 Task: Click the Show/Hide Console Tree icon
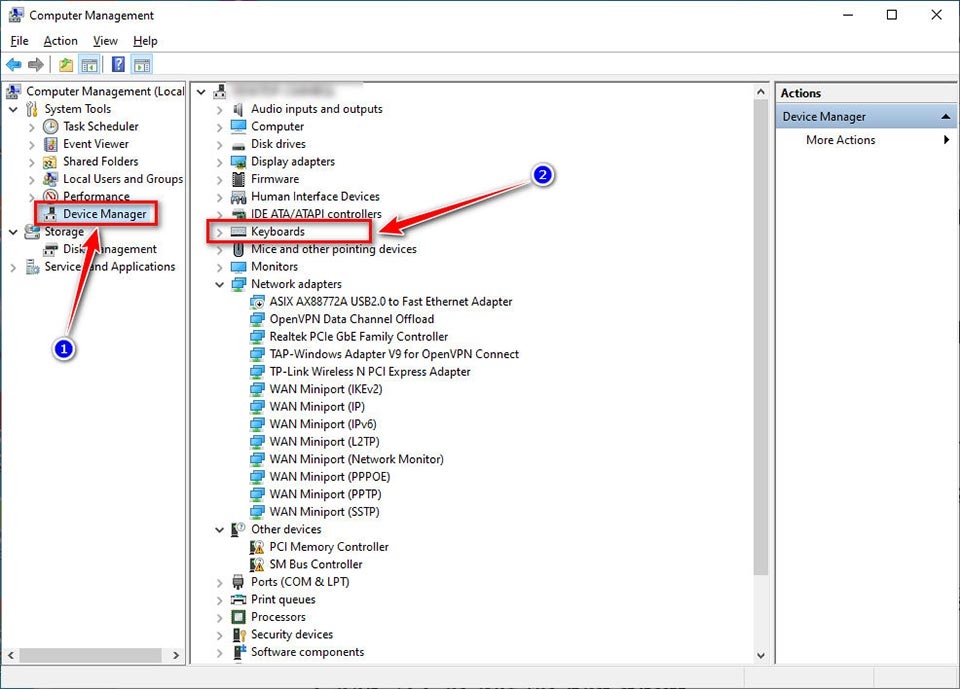(90, 64)
